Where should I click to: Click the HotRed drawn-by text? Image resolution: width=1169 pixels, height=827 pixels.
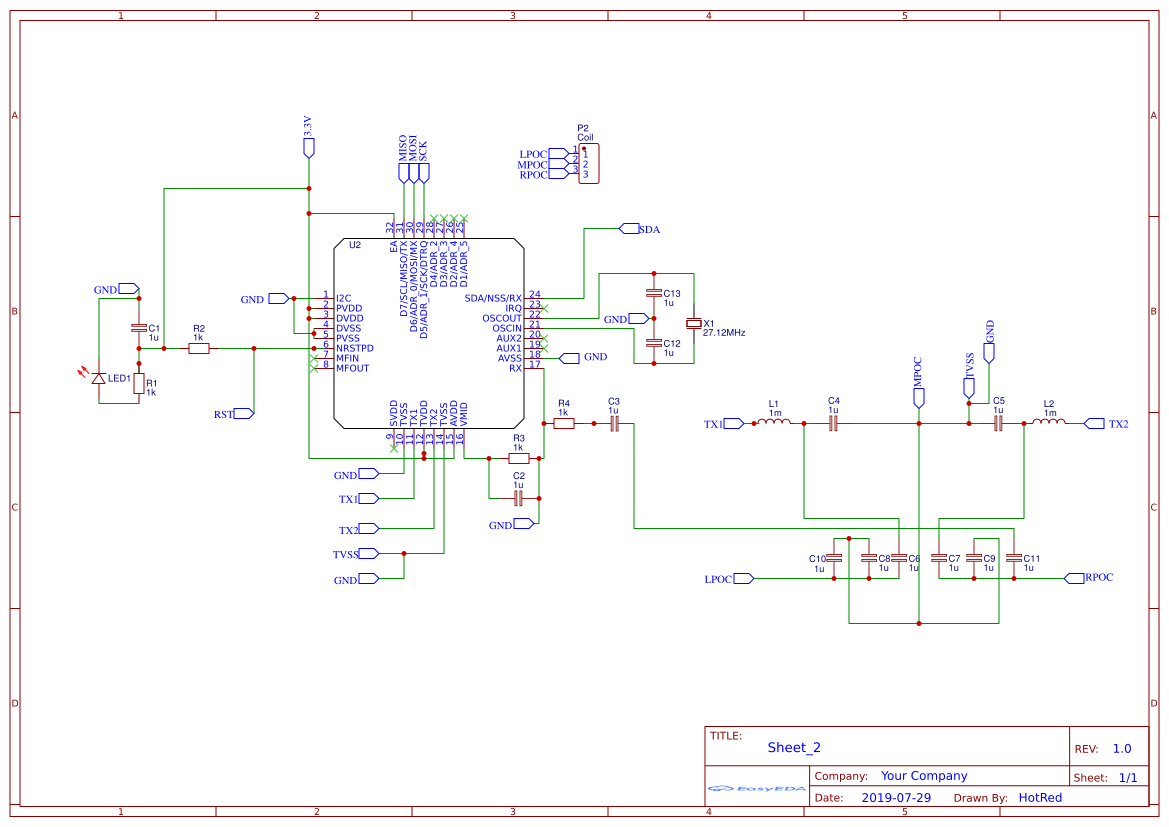[1040, 797]
